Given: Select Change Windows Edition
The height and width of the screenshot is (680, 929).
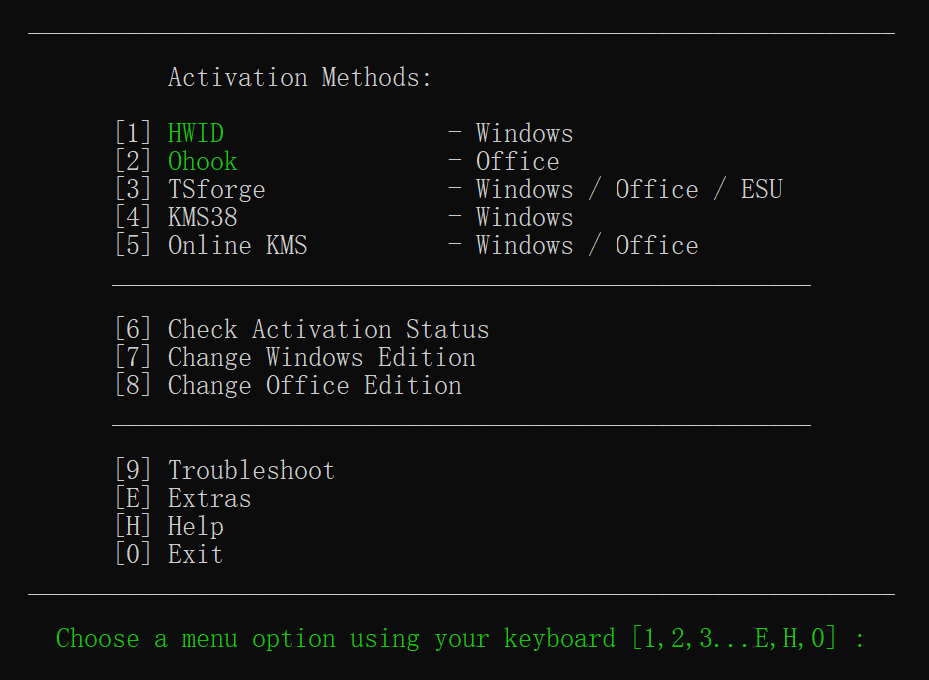Looking at the screenshot, I should pos(321,357).
